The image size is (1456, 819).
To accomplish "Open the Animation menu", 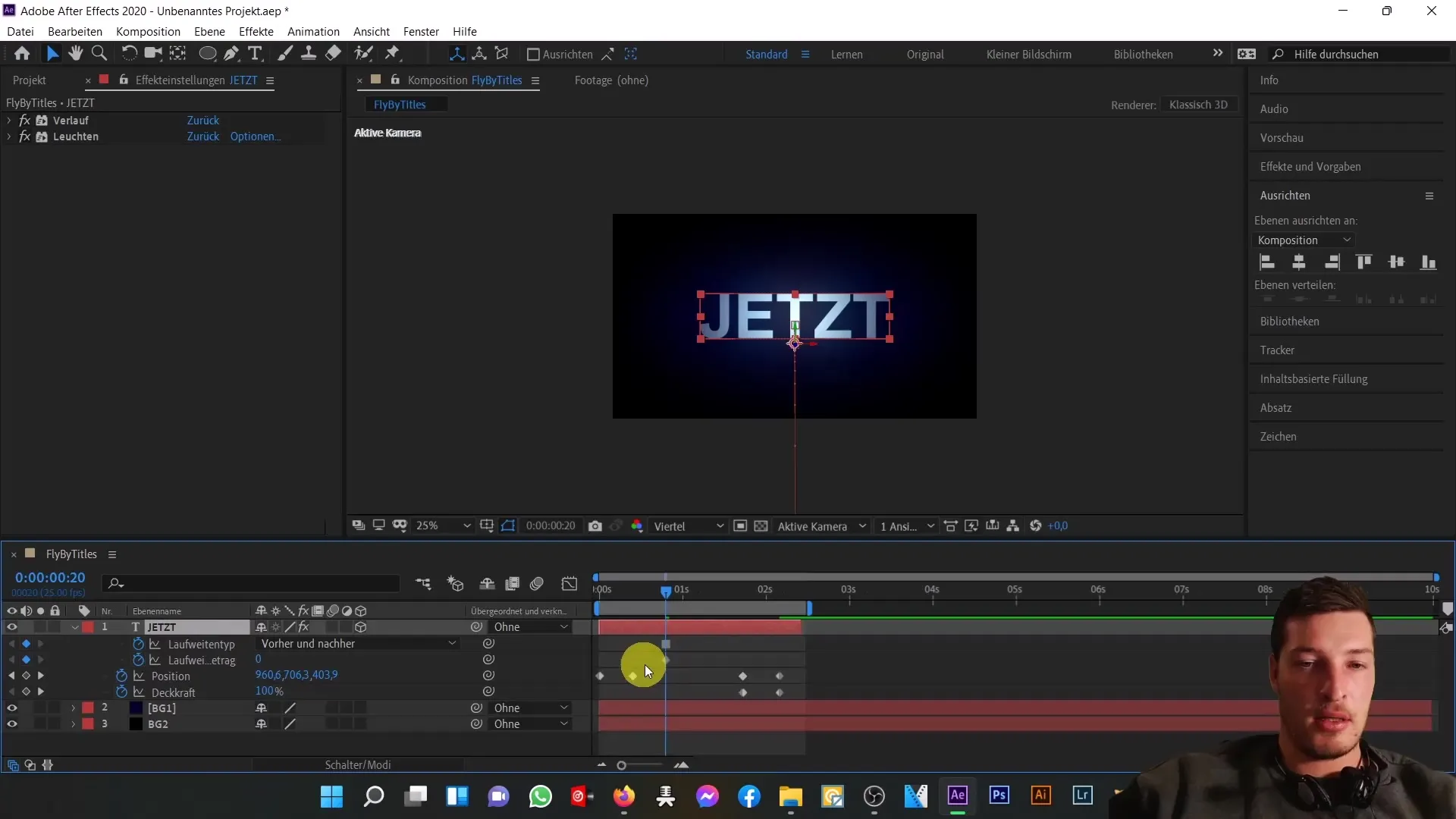I will point(313,31).
